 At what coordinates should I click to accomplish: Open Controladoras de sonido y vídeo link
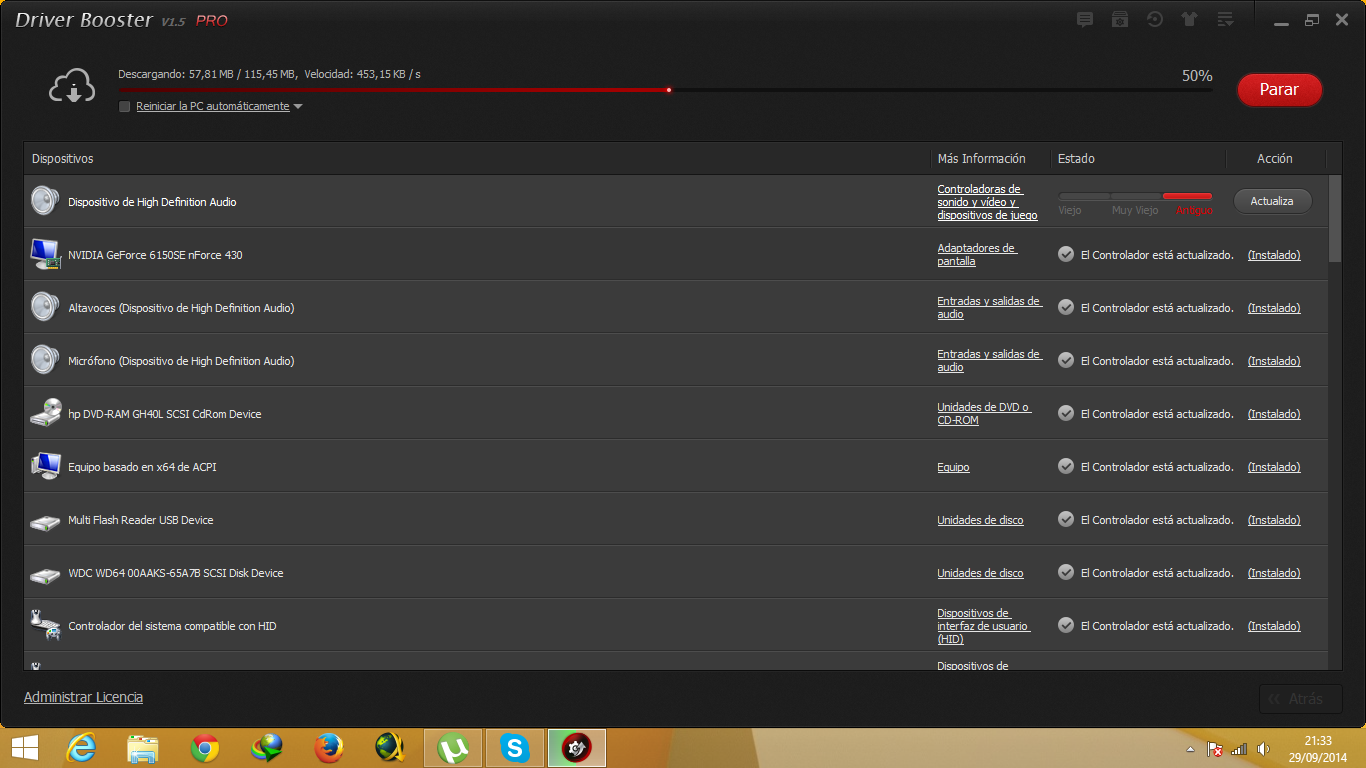tap(987, 202)
